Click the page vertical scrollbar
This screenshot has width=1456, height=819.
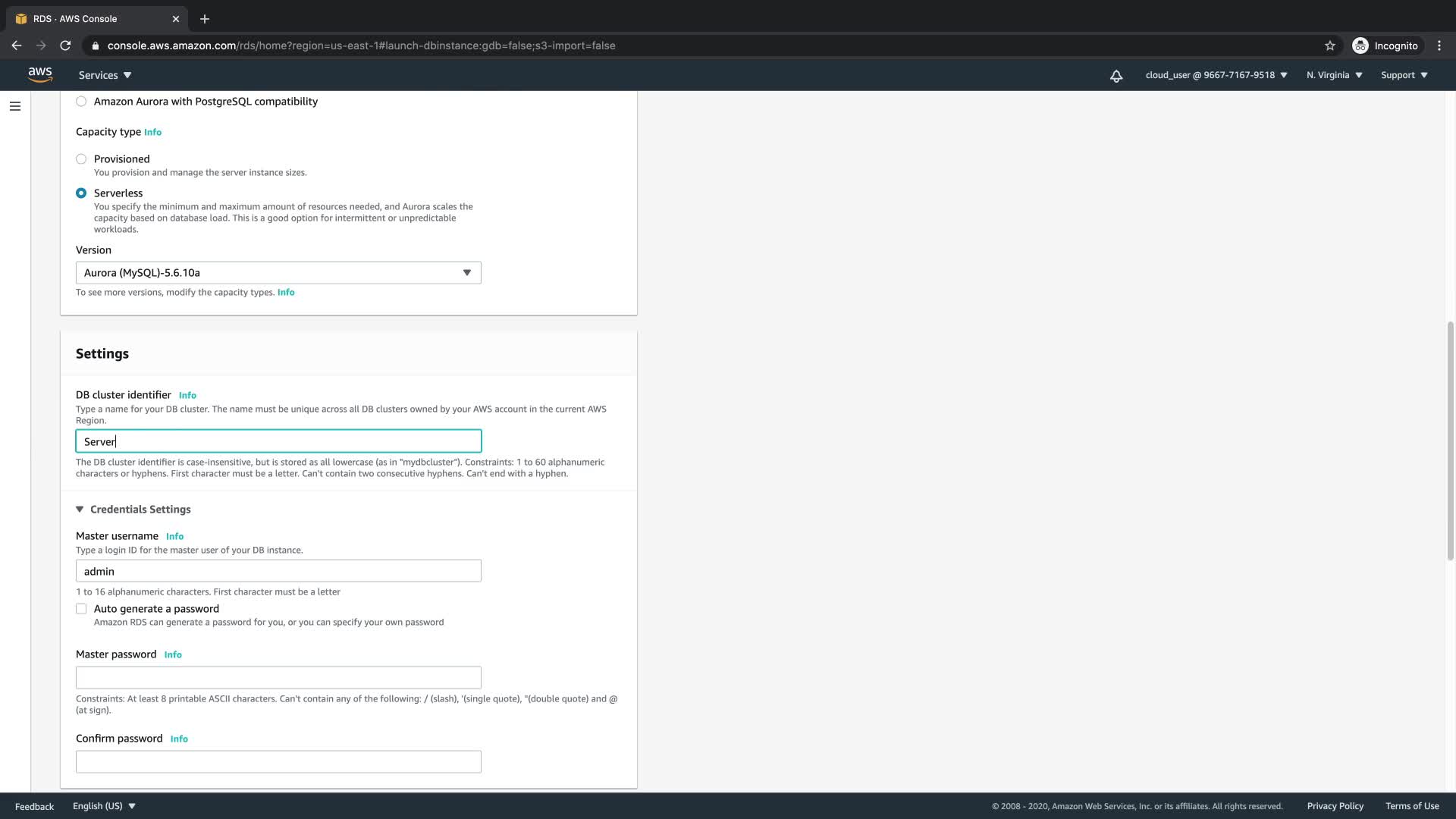point(1450,440)
